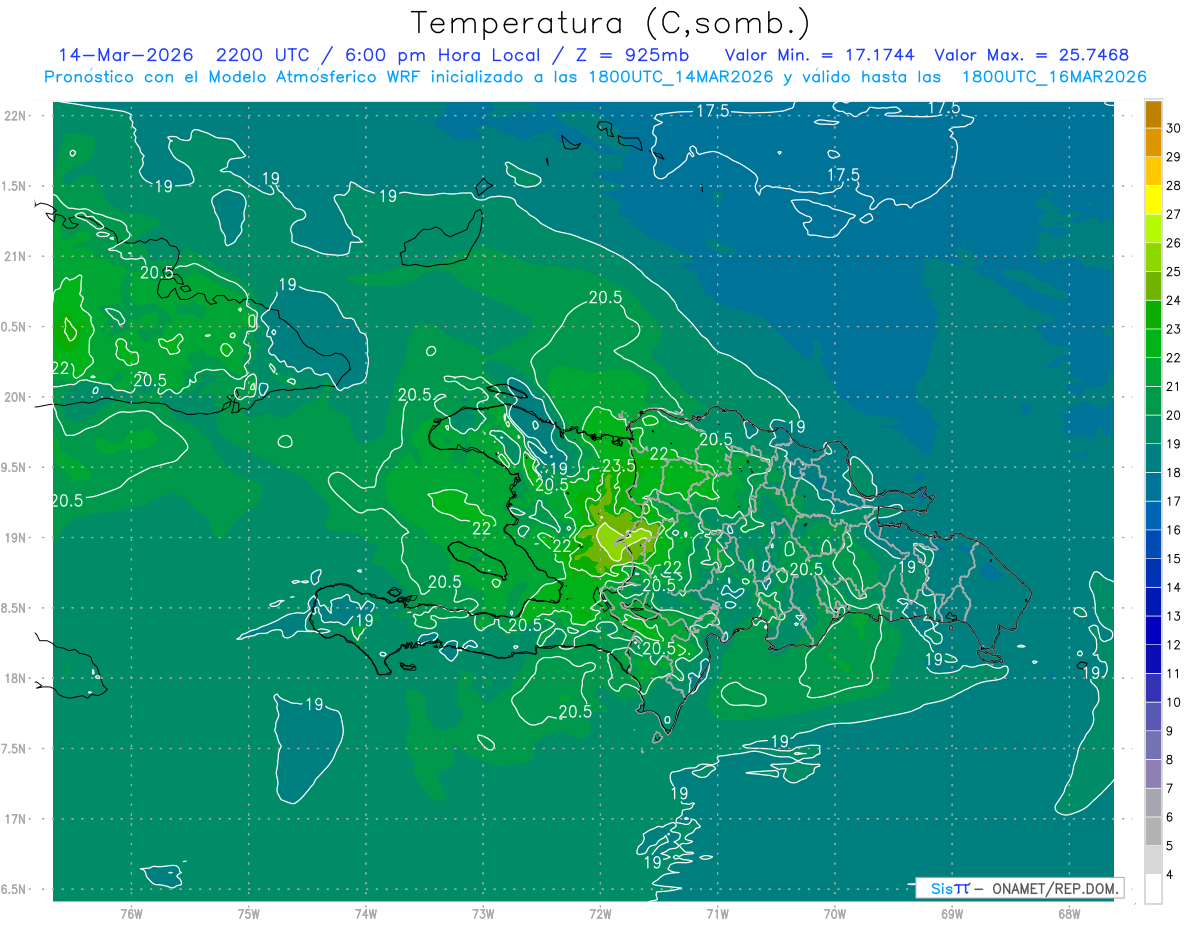Click longitude axis label '71W'
The height and width of the screenshot is (927, 1200).
(717, 914)
